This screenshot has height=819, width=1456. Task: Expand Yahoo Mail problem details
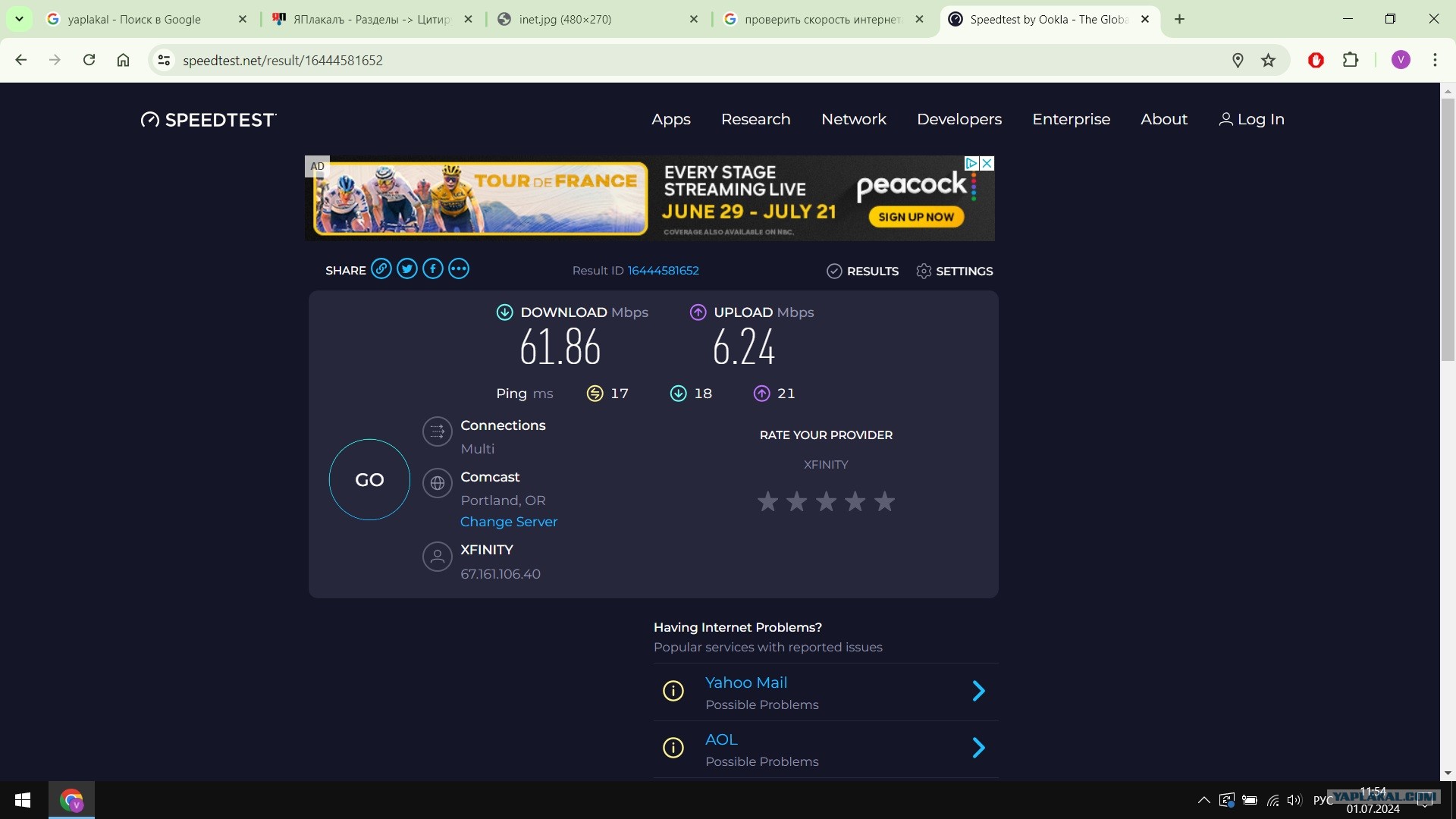click(978, 691)
